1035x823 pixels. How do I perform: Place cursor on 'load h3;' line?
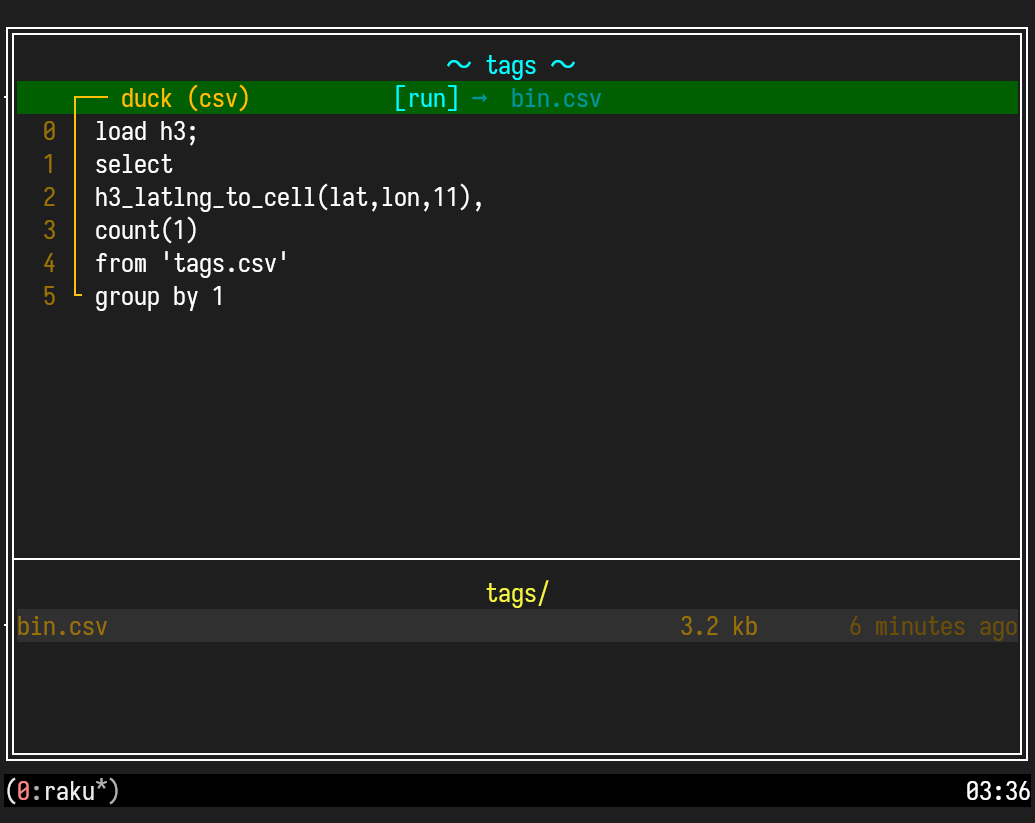[x=147, y=132]
